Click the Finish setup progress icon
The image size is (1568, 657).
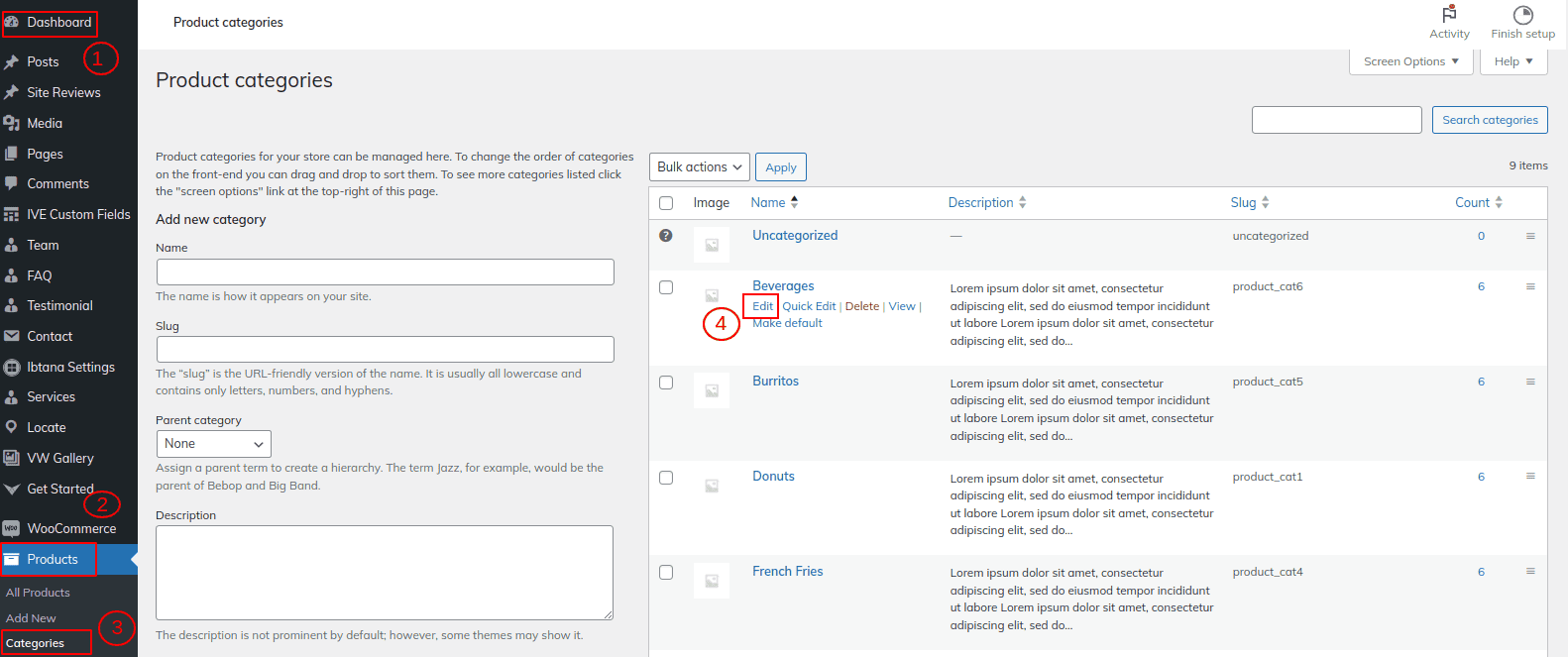[x=1522, y=15]
